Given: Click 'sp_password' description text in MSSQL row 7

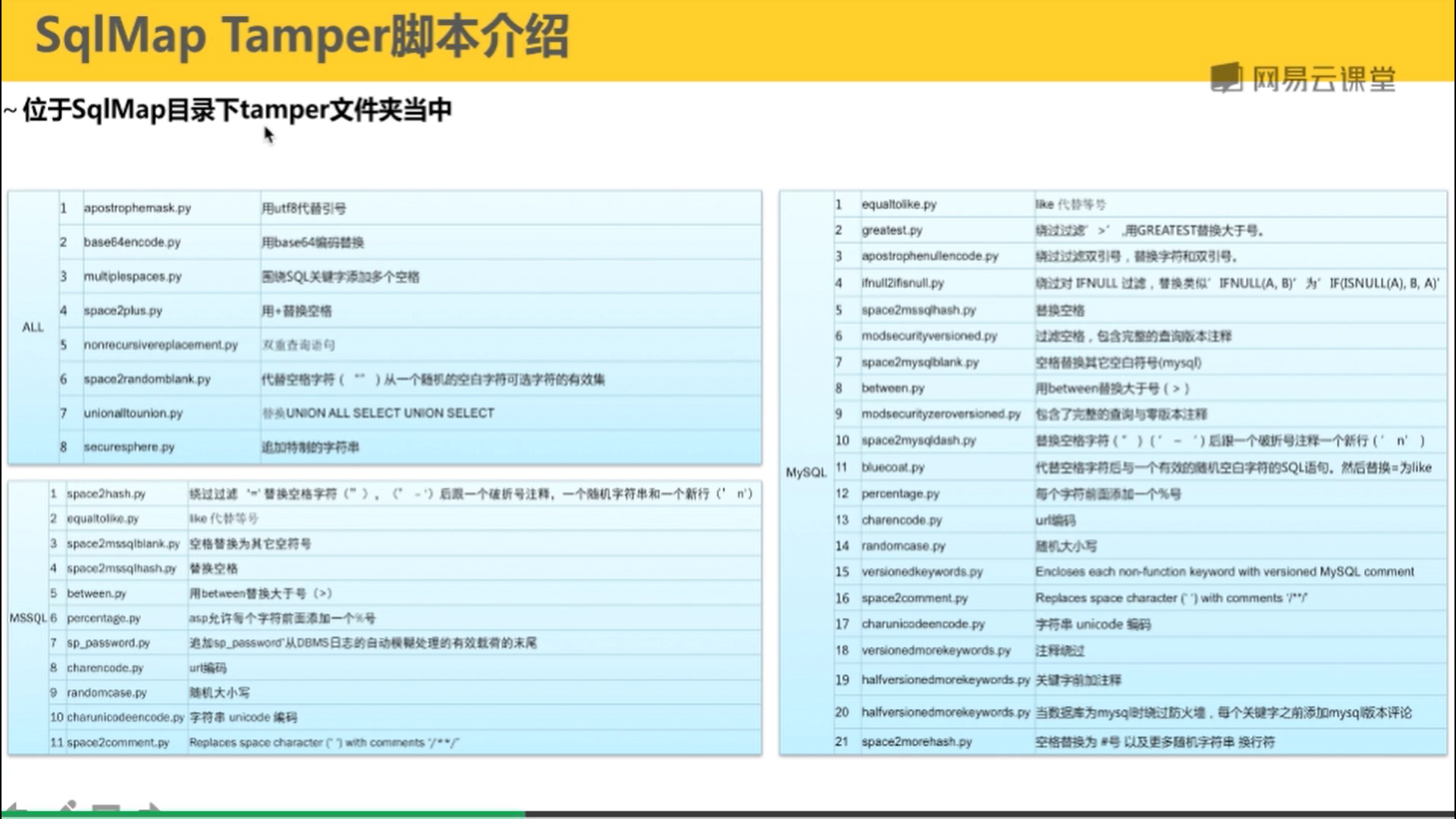Looking at the screenshot, I should click(362, 643).
